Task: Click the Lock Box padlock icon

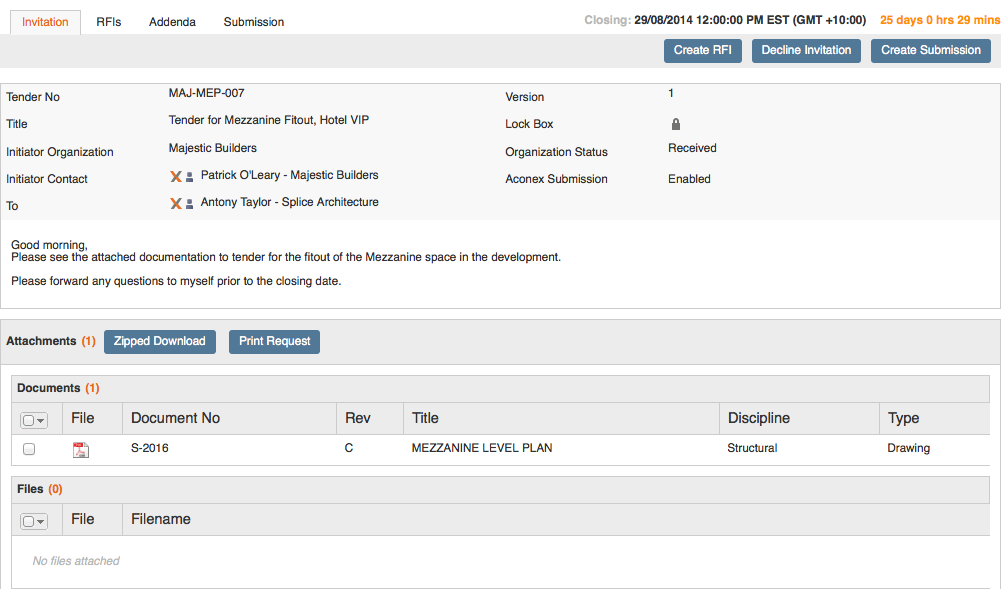Action: point(676,124)
